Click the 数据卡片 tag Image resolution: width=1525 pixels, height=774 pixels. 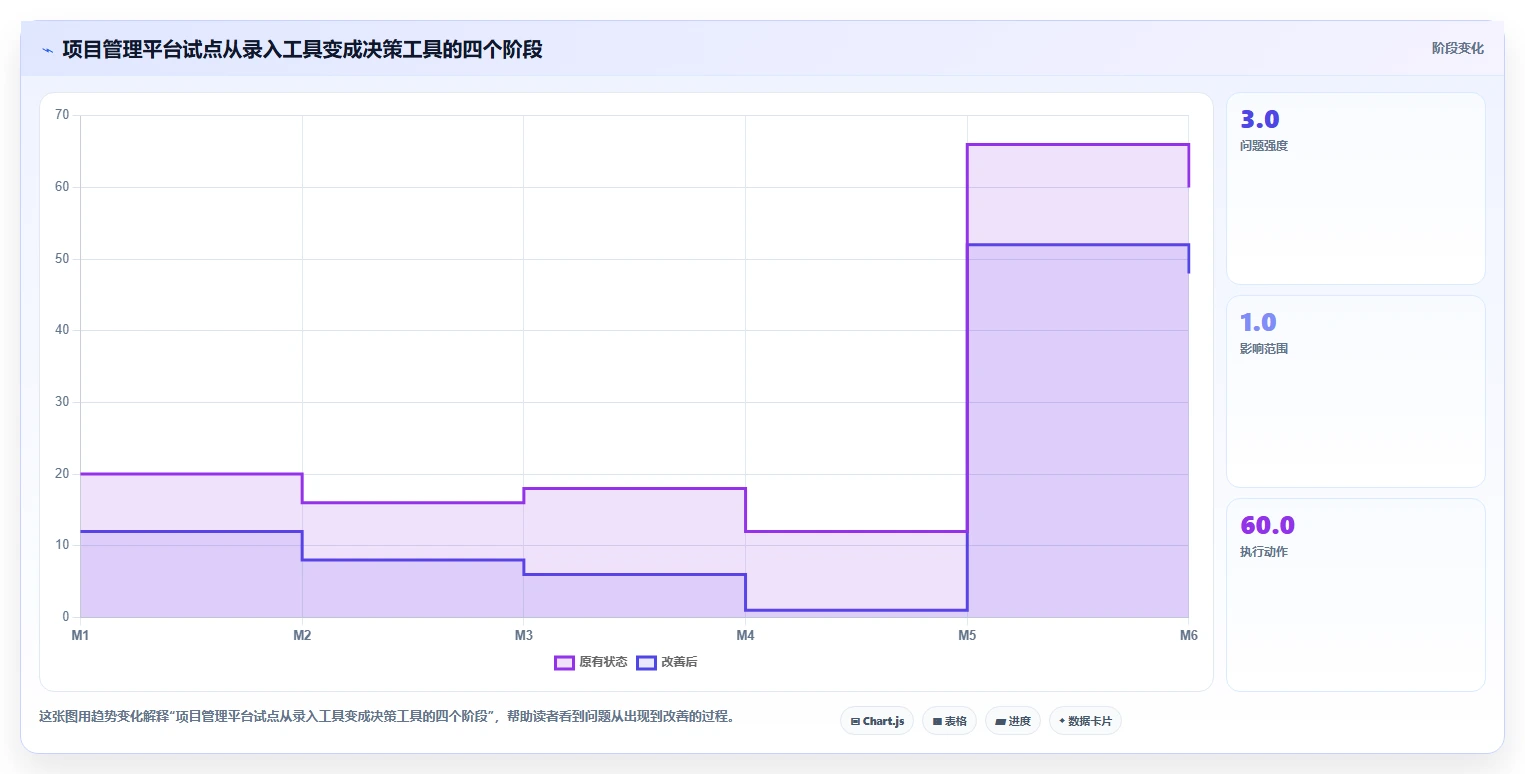click(x=1085, y=721)
